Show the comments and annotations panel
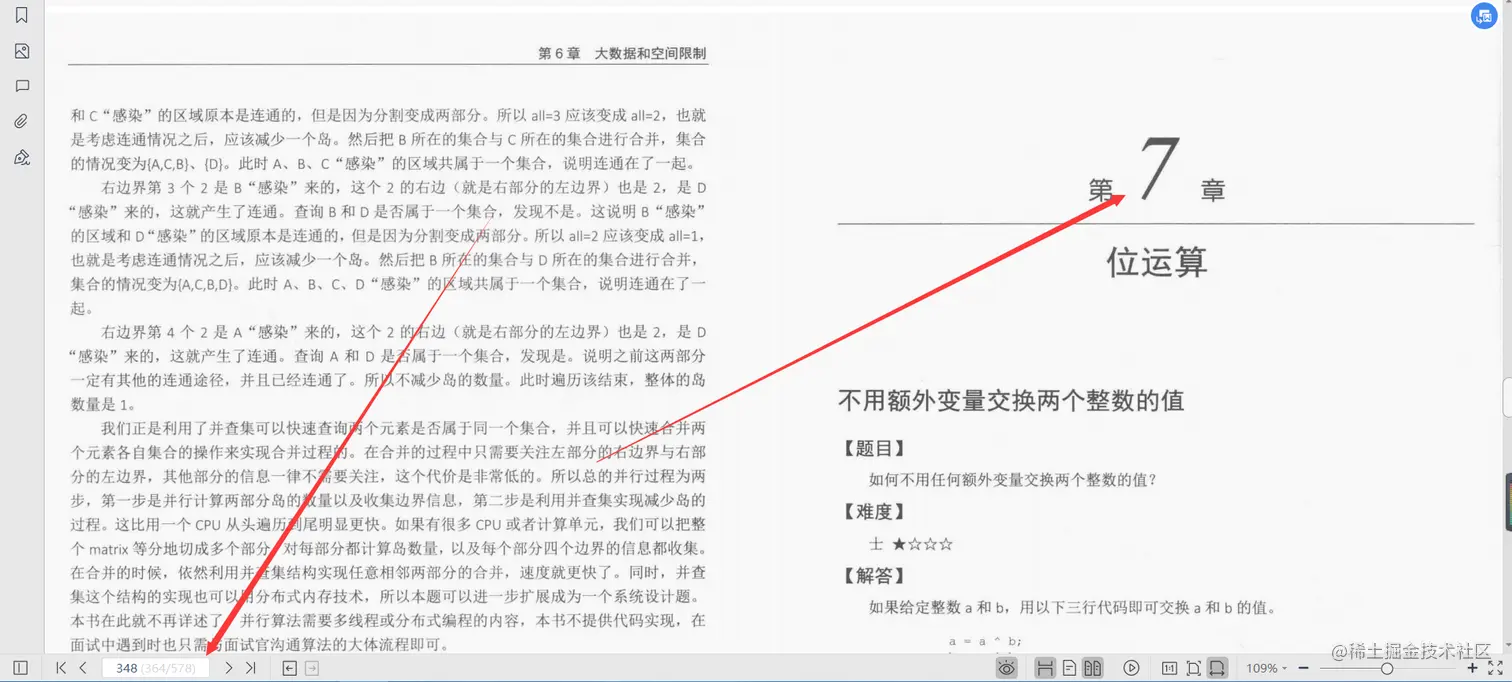Viewport: 1512px width, 682px height. click(x=21, y=87)
